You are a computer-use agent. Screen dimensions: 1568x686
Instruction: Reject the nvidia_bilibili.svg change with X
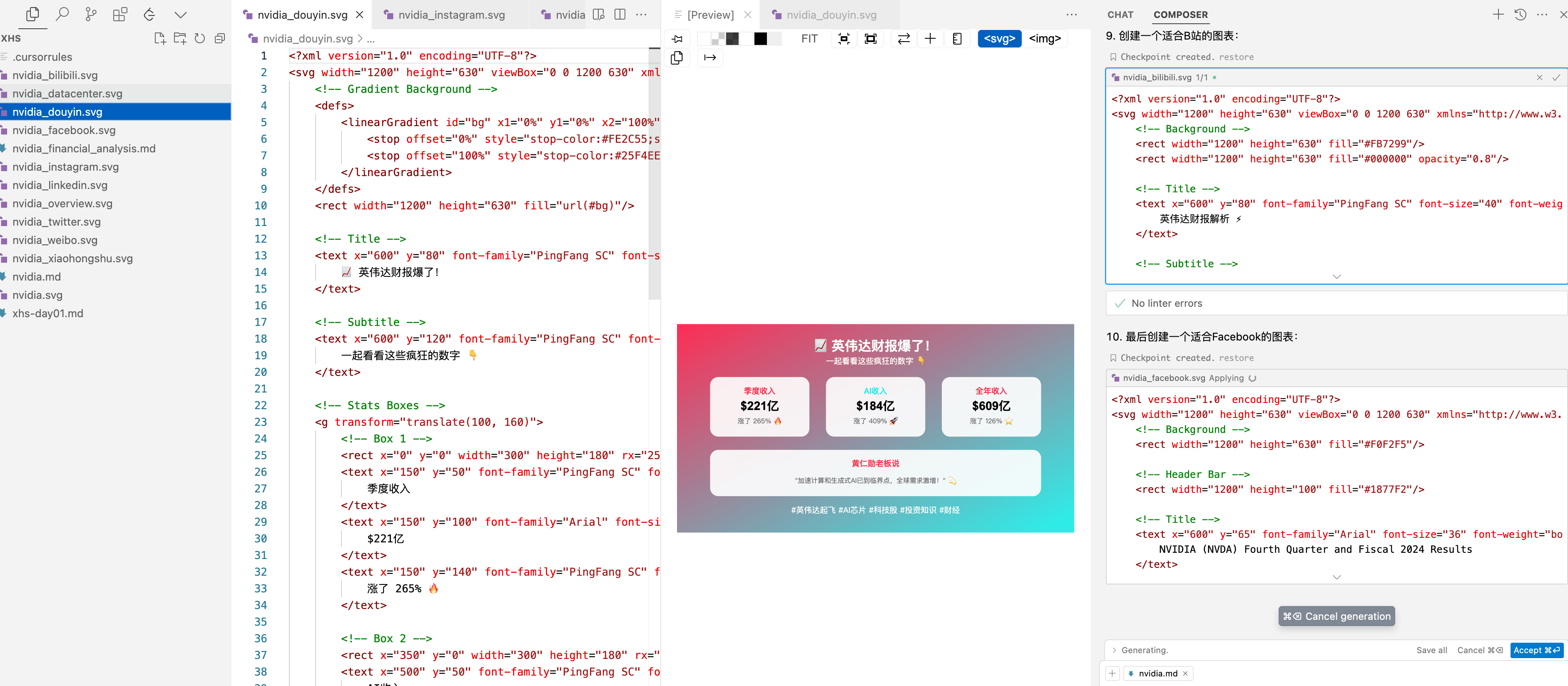pyautogui.click(x=1539, y=77)
